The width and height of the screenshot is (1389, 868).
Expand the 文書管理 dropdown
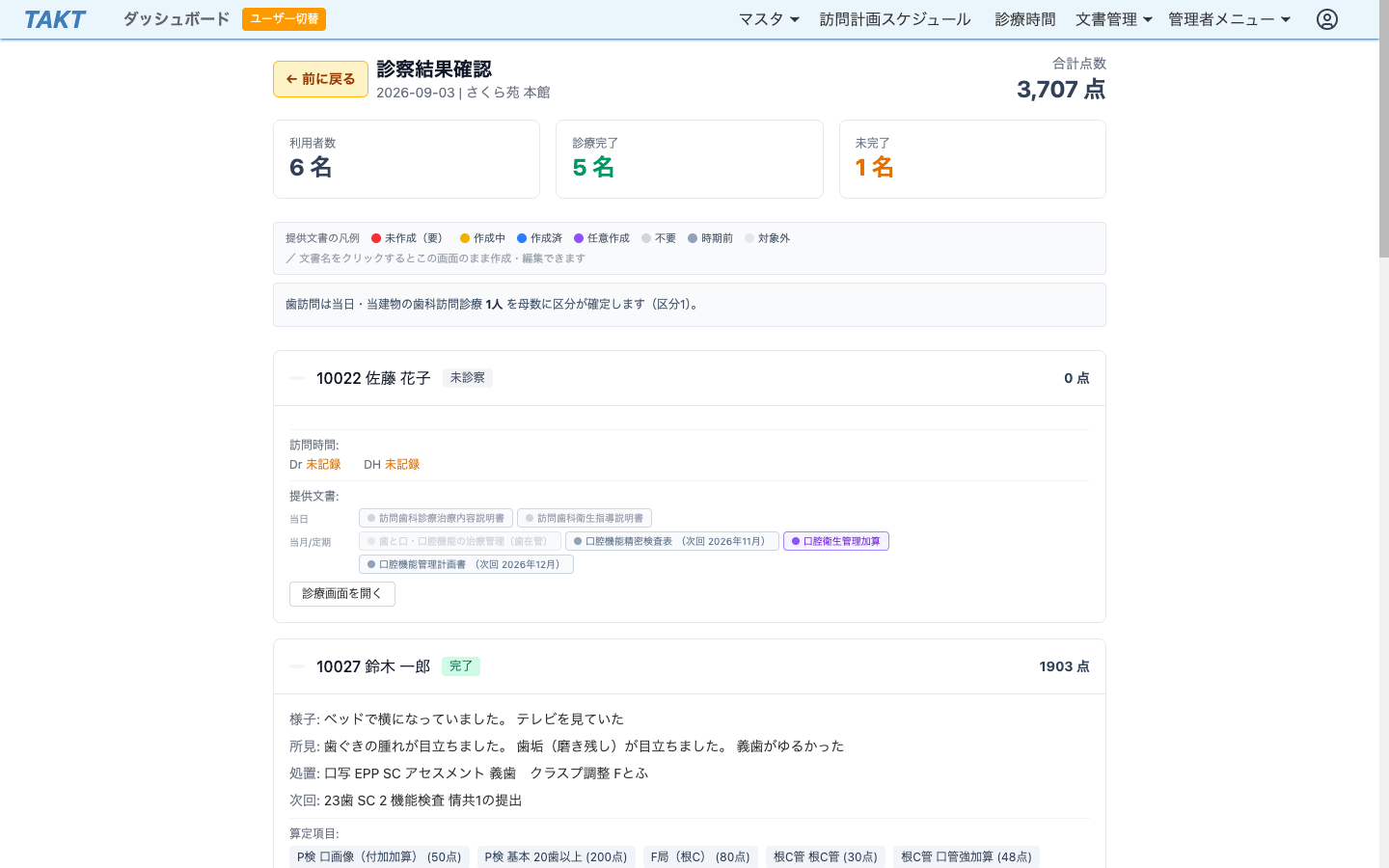pos(1114,19)
